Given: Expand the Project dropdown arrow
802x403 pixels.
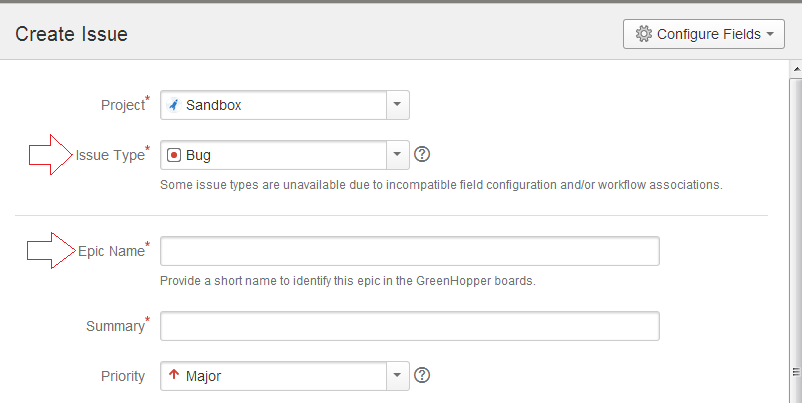Looking at the screenshot, I should coord(397,105).
